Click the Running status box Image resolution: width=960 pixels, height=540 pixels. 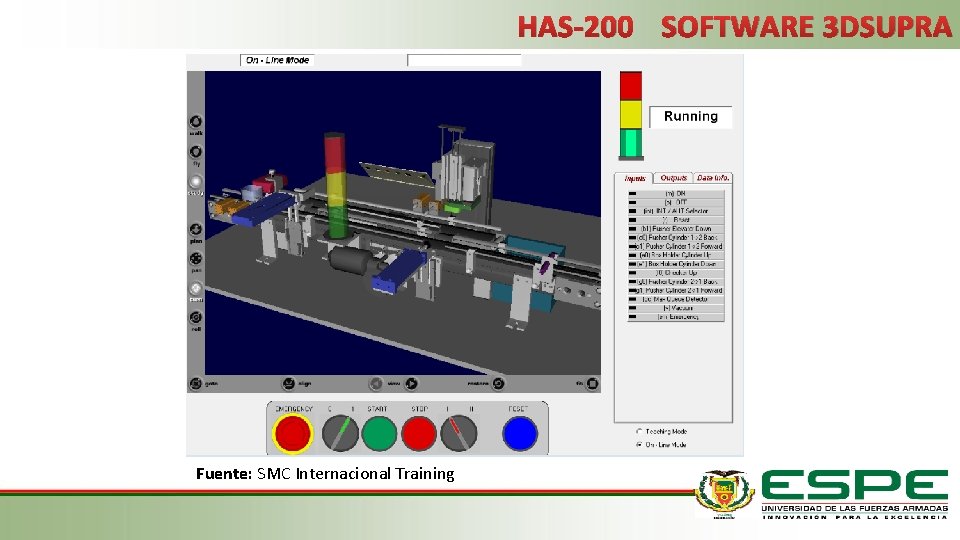point(691,116)
